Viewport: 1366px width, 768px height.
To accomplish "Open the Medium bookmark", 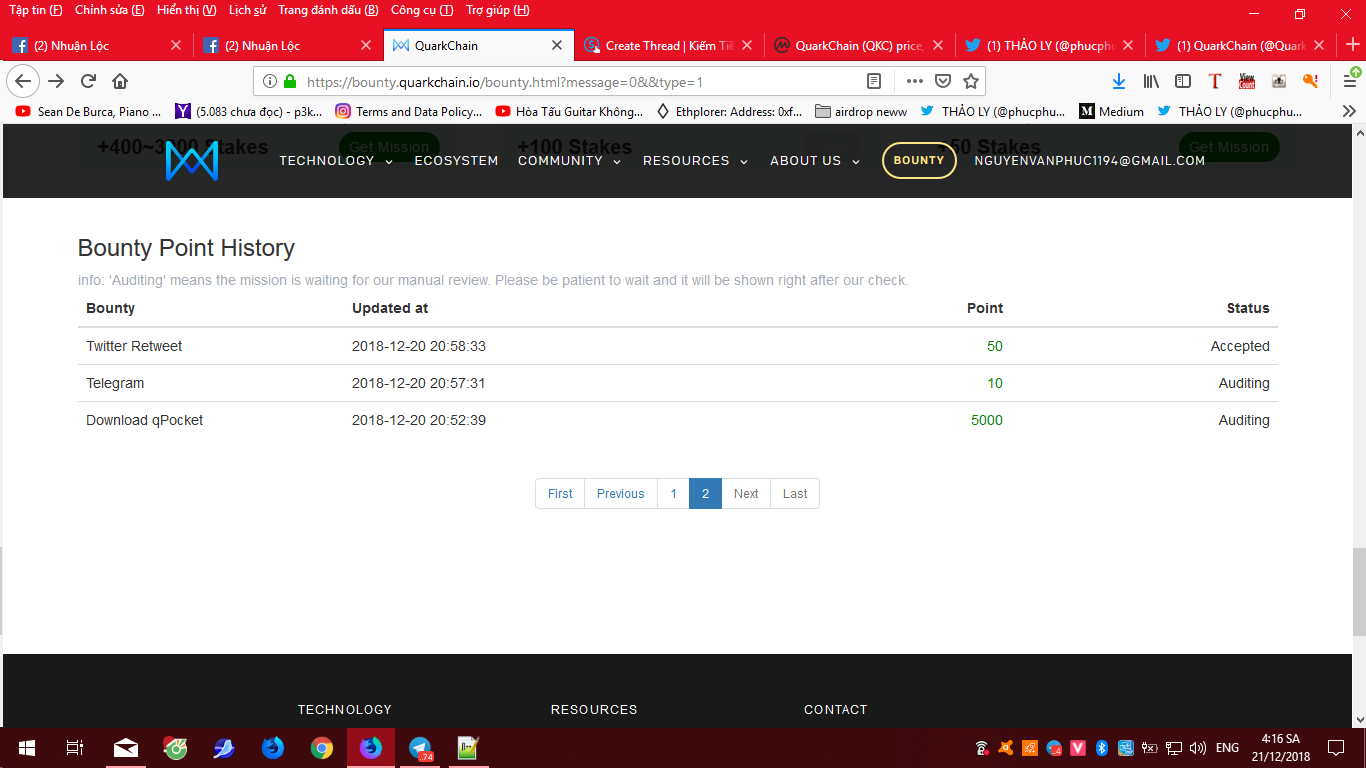I will pos(1112,112).
